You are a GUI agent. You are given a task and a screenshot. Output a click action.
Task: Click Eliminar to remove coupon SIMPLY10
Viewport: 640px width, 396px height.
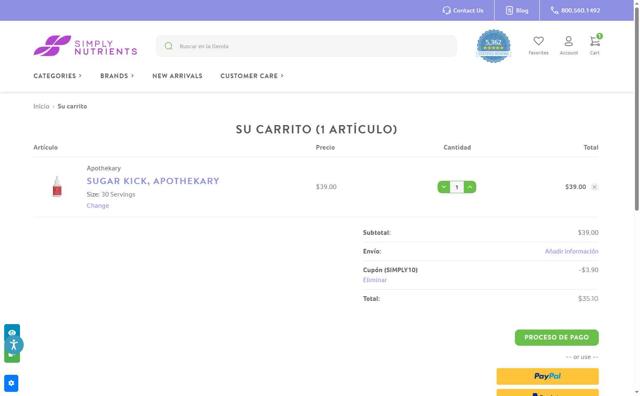(375, 280)
